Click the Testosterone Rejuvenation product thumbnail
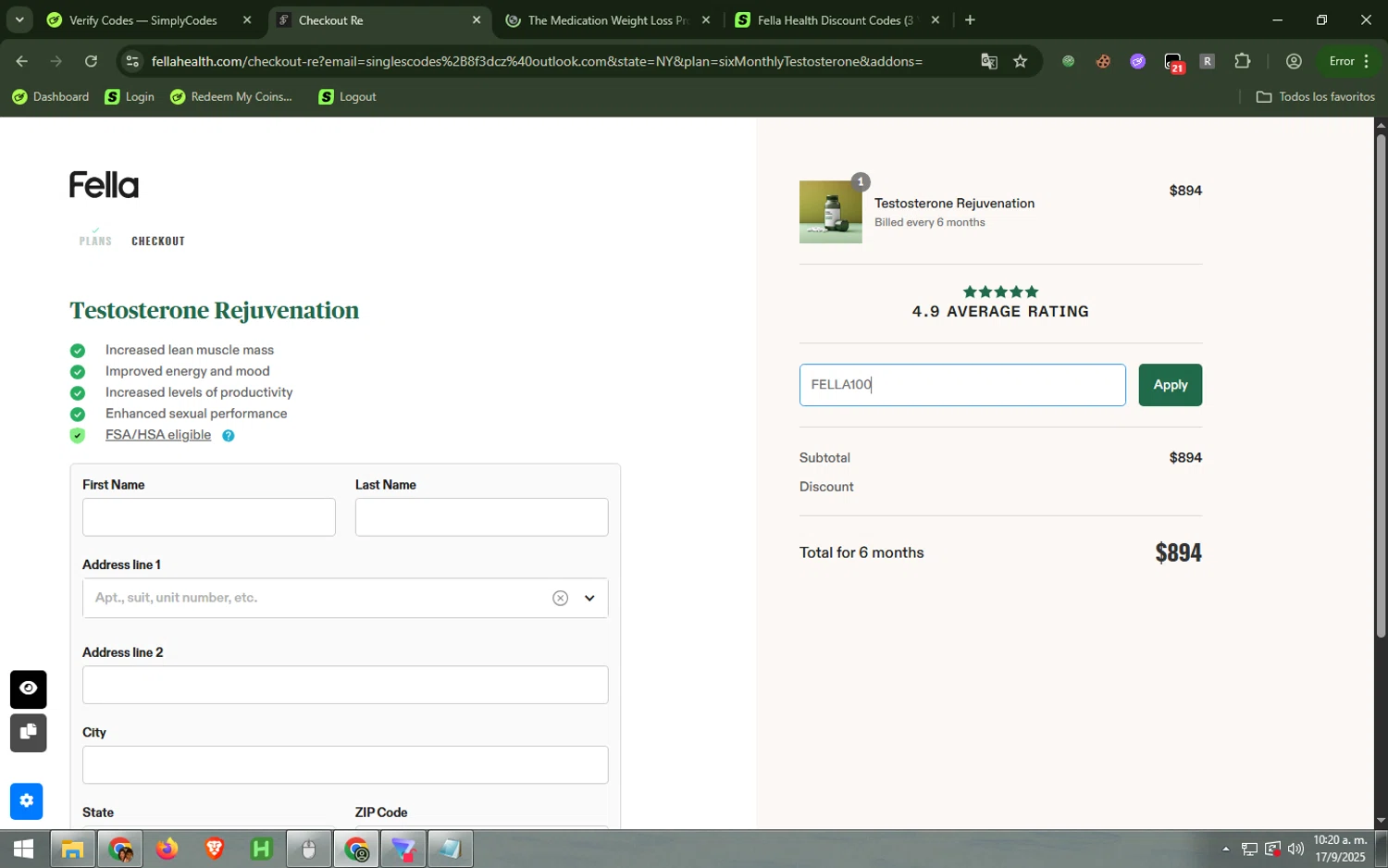Screen dimensions: 1388x868 click(831, 212)
